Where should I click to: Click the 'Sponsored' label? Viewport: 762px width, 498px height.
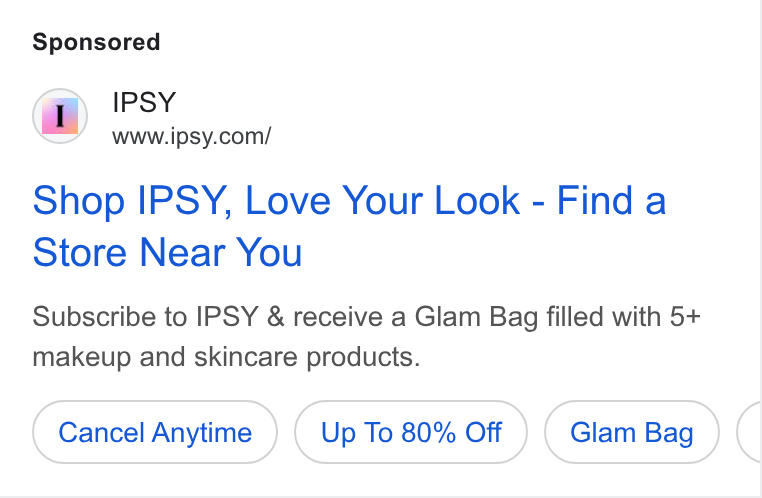(x=96, y=42)
